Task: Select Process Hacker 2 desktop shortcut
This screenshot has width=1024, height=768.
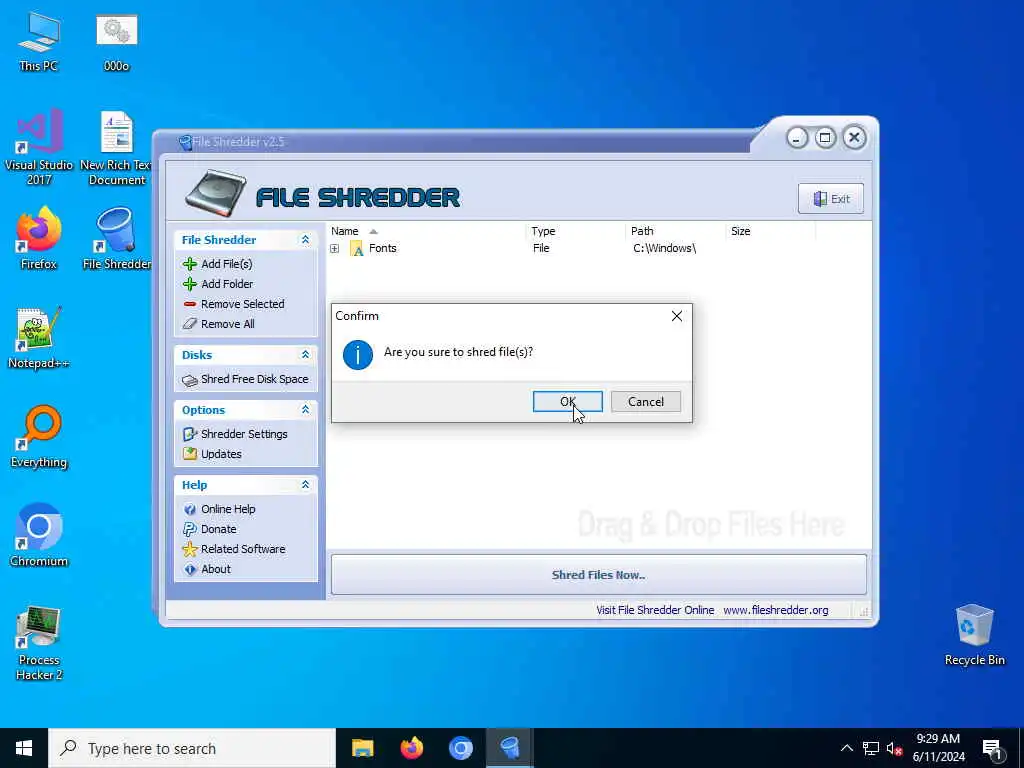Action: (x=39, y=643)
